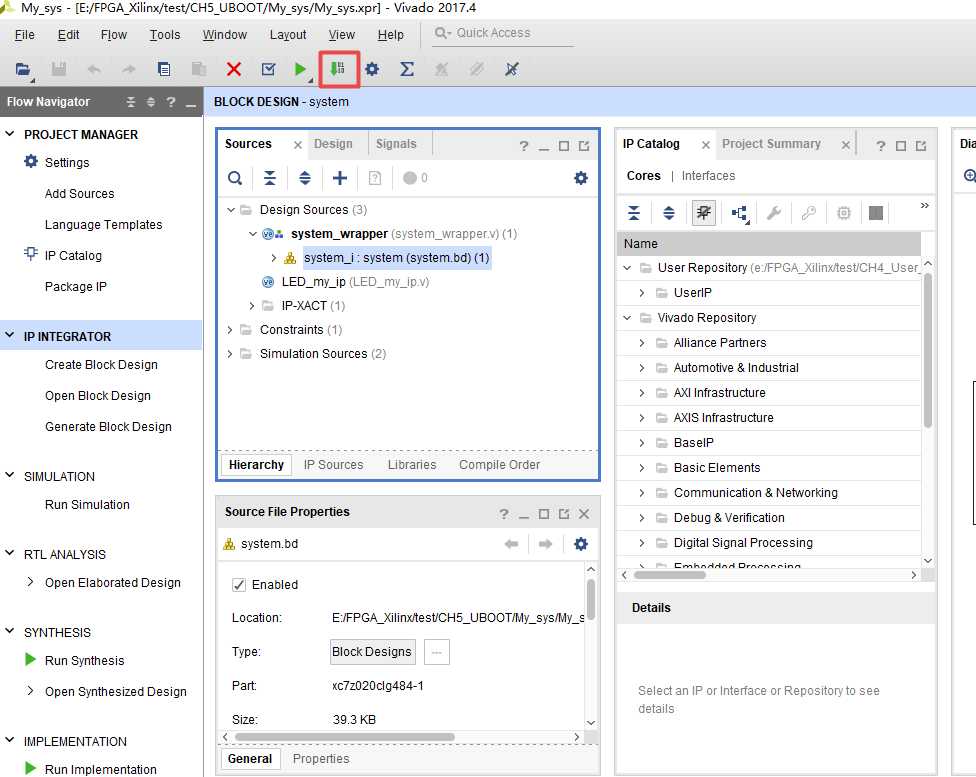Search in the Sources panel
The height and width of the screenshot is (777, 976).
(x=235, y=179)
